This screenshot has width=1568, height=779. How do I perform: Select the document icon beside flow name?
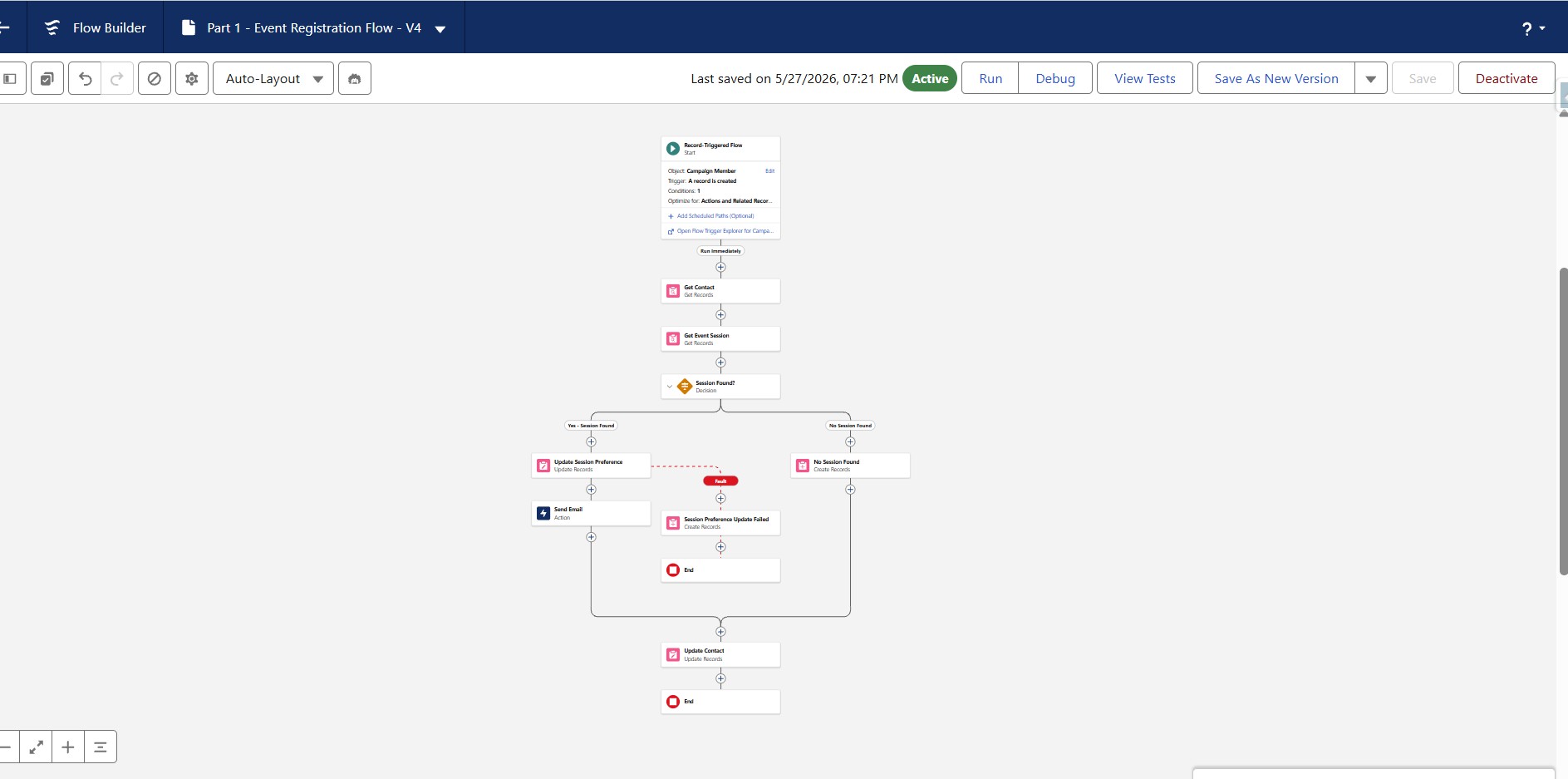click(x=189, y=27)
